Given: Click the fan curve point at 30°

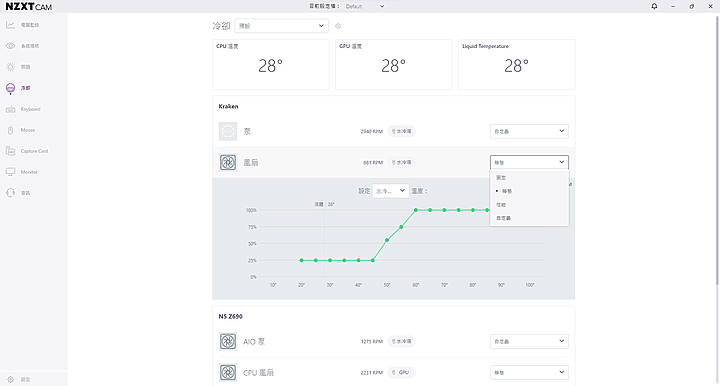Looking at the screenshot, I should click(x=330, y=260).
